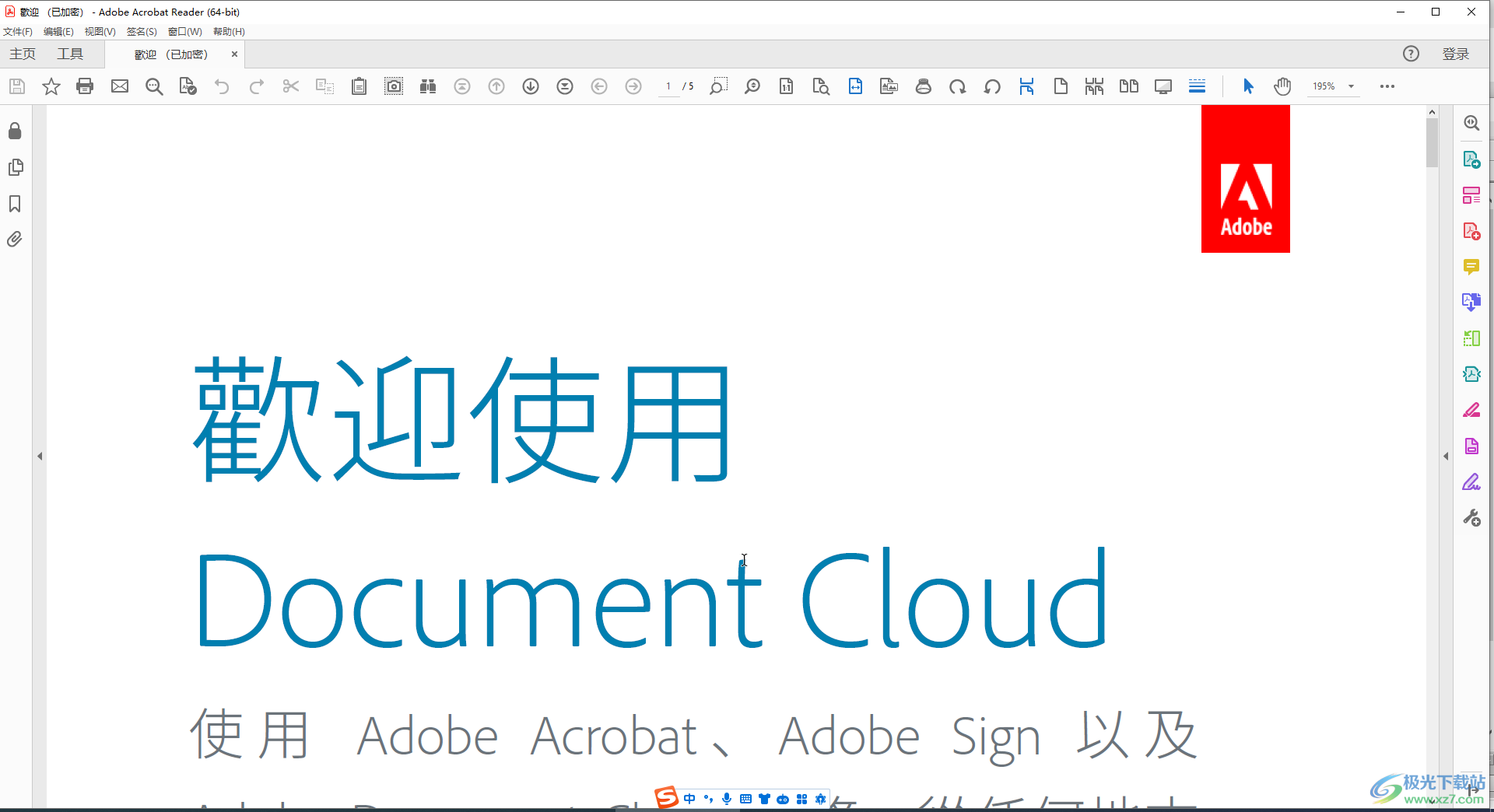
Task: Switch to two-page view icon
Action: (1129, 86)
